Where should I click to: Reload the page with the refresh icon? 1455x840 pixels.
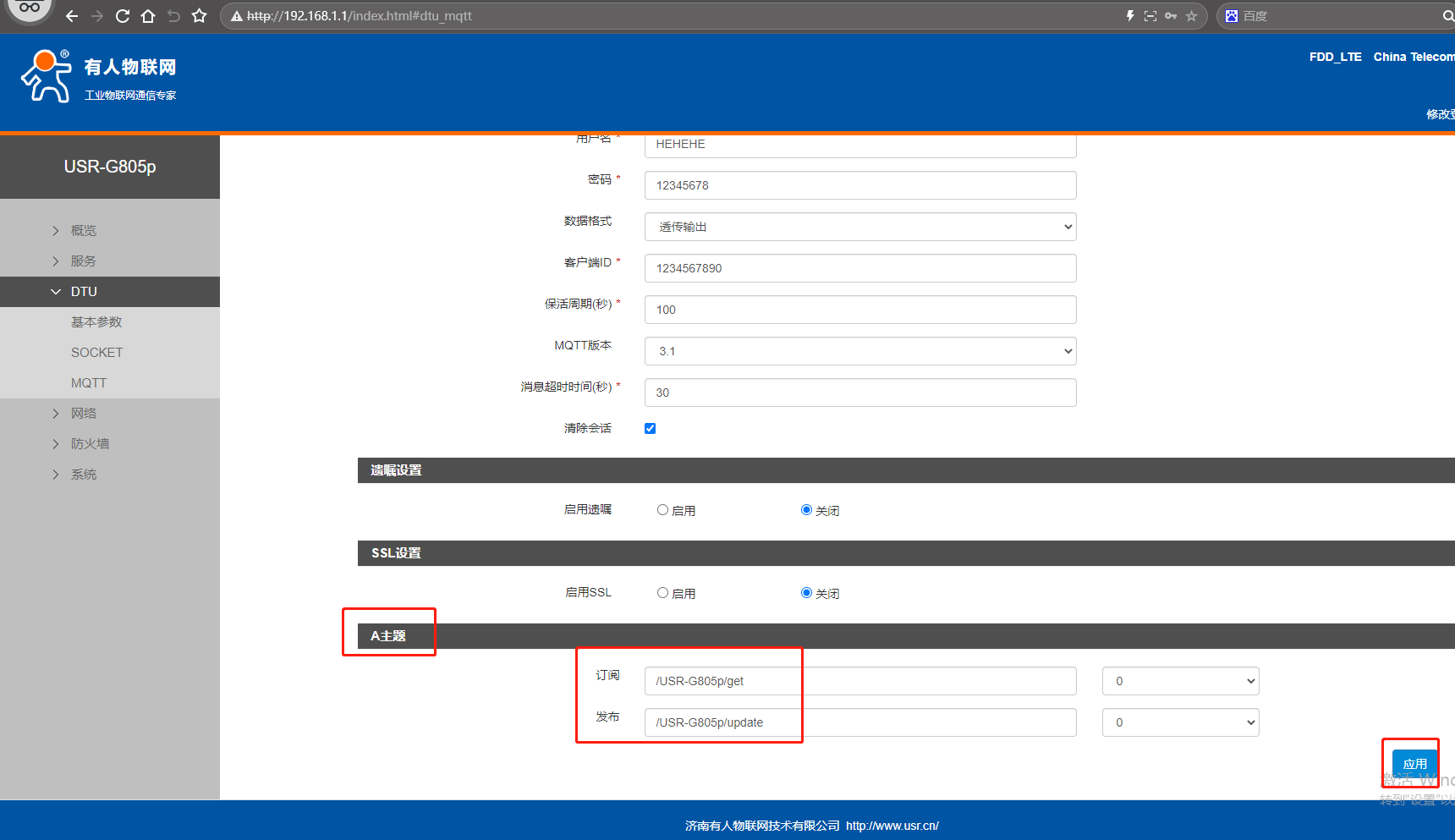(x=123, y=16)
